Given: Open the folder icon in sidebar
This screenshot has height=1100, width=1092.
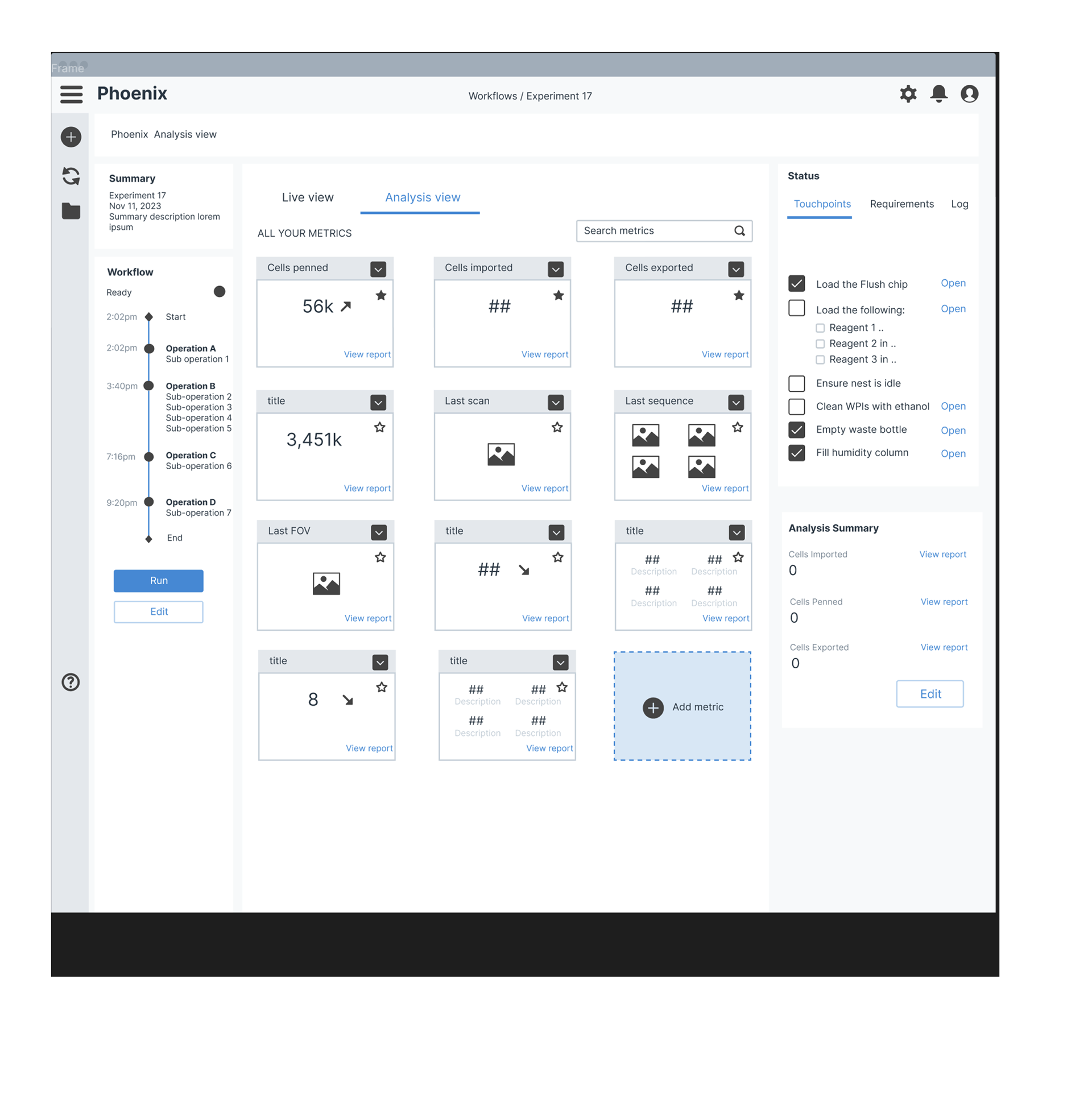Looking at the screenshot, I should click(x=71, y=211).
